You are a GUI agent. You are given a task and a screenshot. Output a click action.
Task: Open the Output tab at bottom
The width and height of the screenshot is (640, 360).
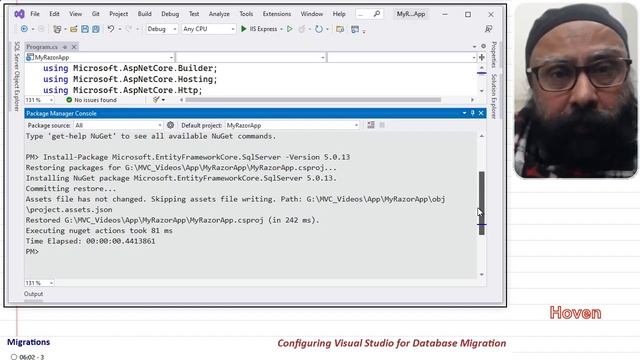(33, 294)
